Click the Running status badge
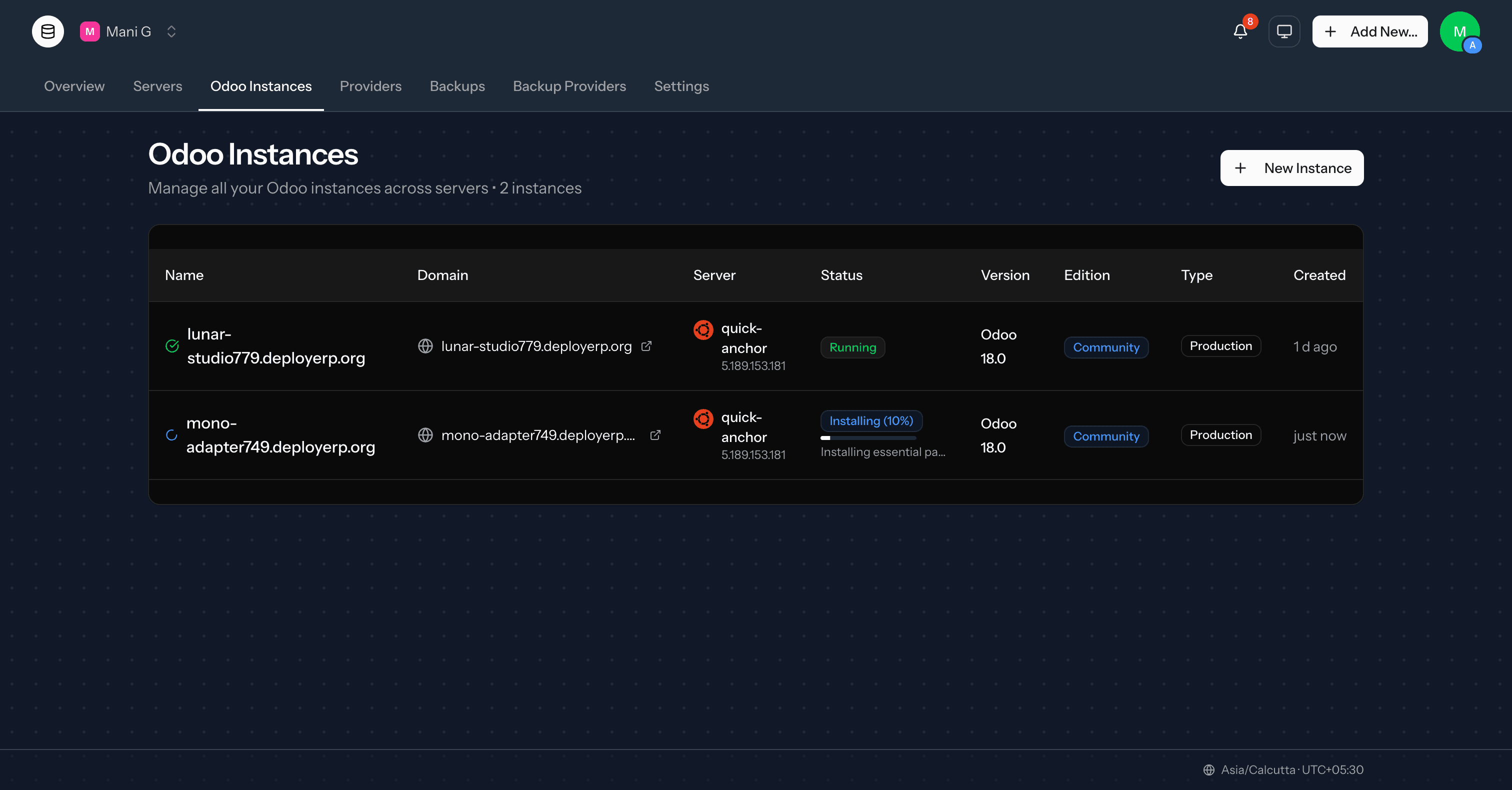1512x790 pixels. click(853, 347)
